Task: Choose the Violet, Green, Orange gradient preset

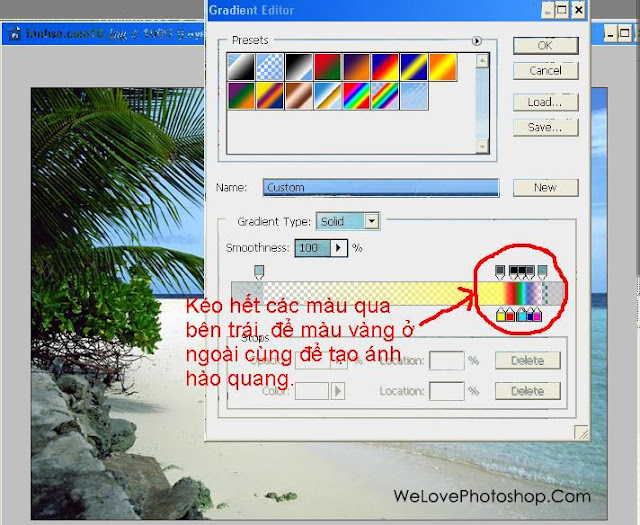Action: [x=241, y=96]
